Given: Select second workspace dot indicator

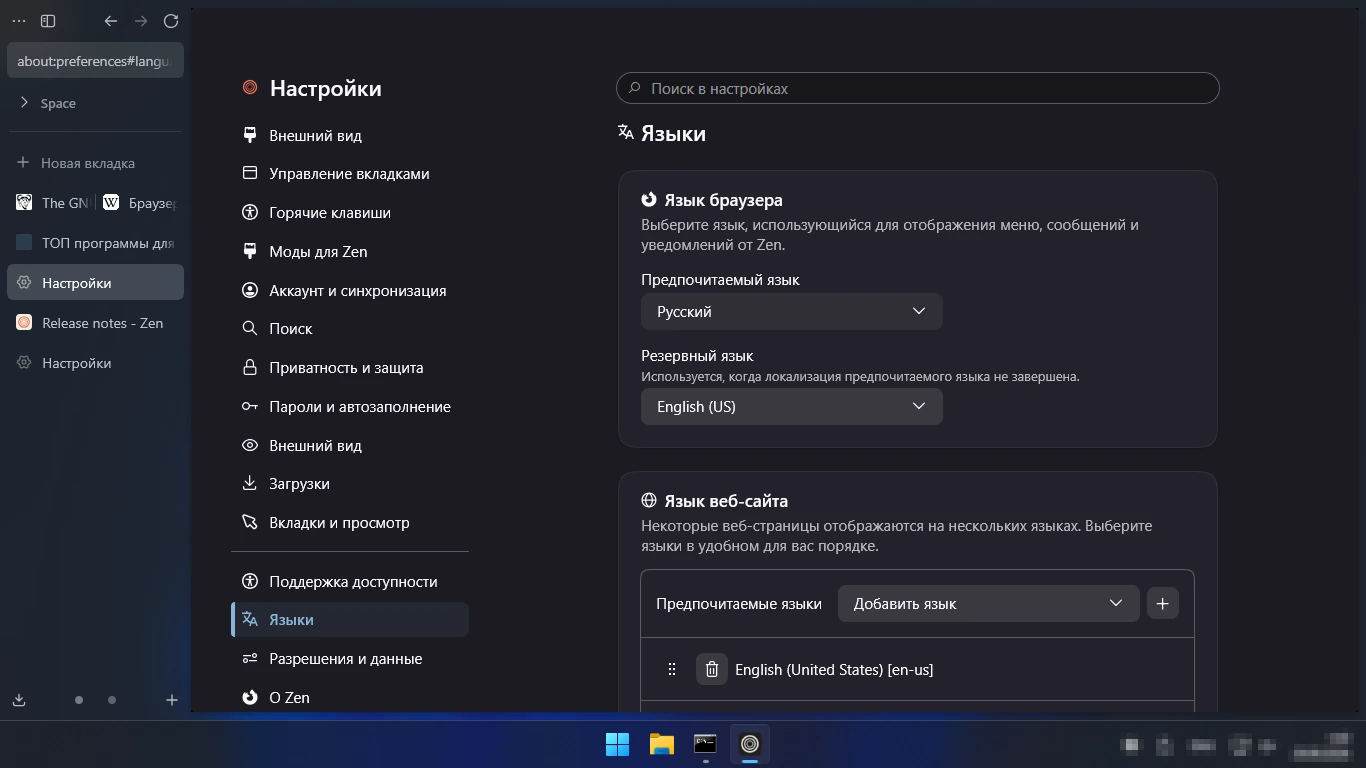Looking at the screenshot, I should (112, 700).
